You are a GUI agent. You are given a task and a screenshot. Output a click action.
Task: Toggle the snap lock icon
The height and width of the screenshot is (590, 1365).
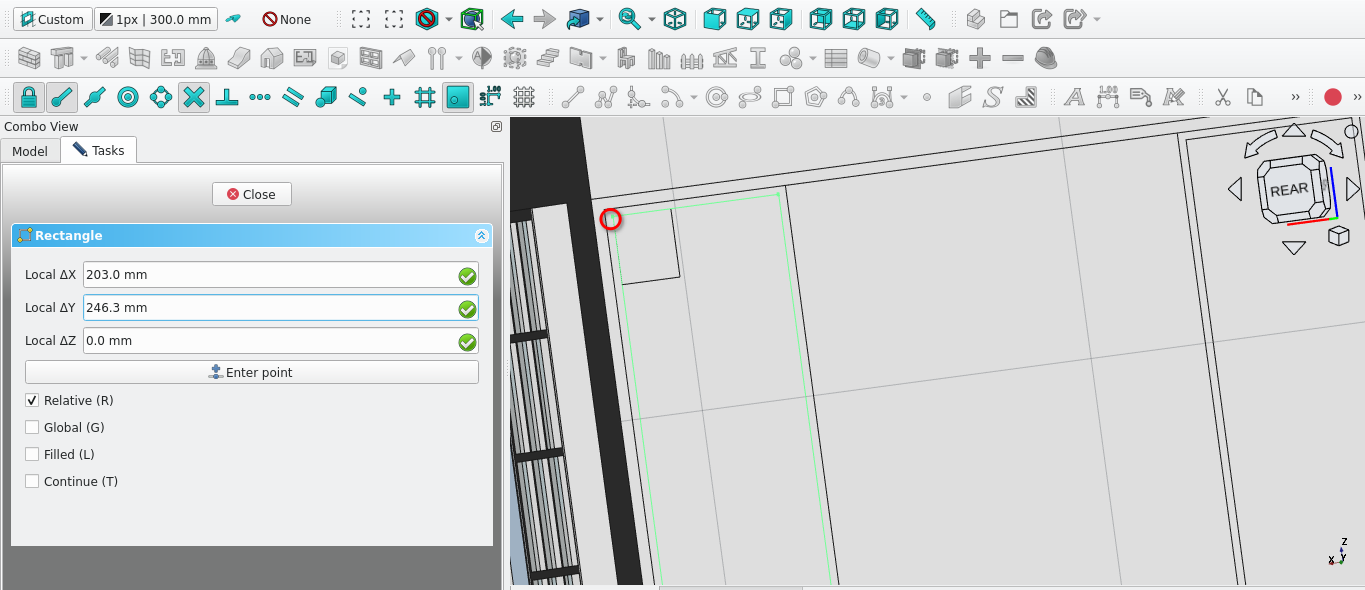pos(29,97)
